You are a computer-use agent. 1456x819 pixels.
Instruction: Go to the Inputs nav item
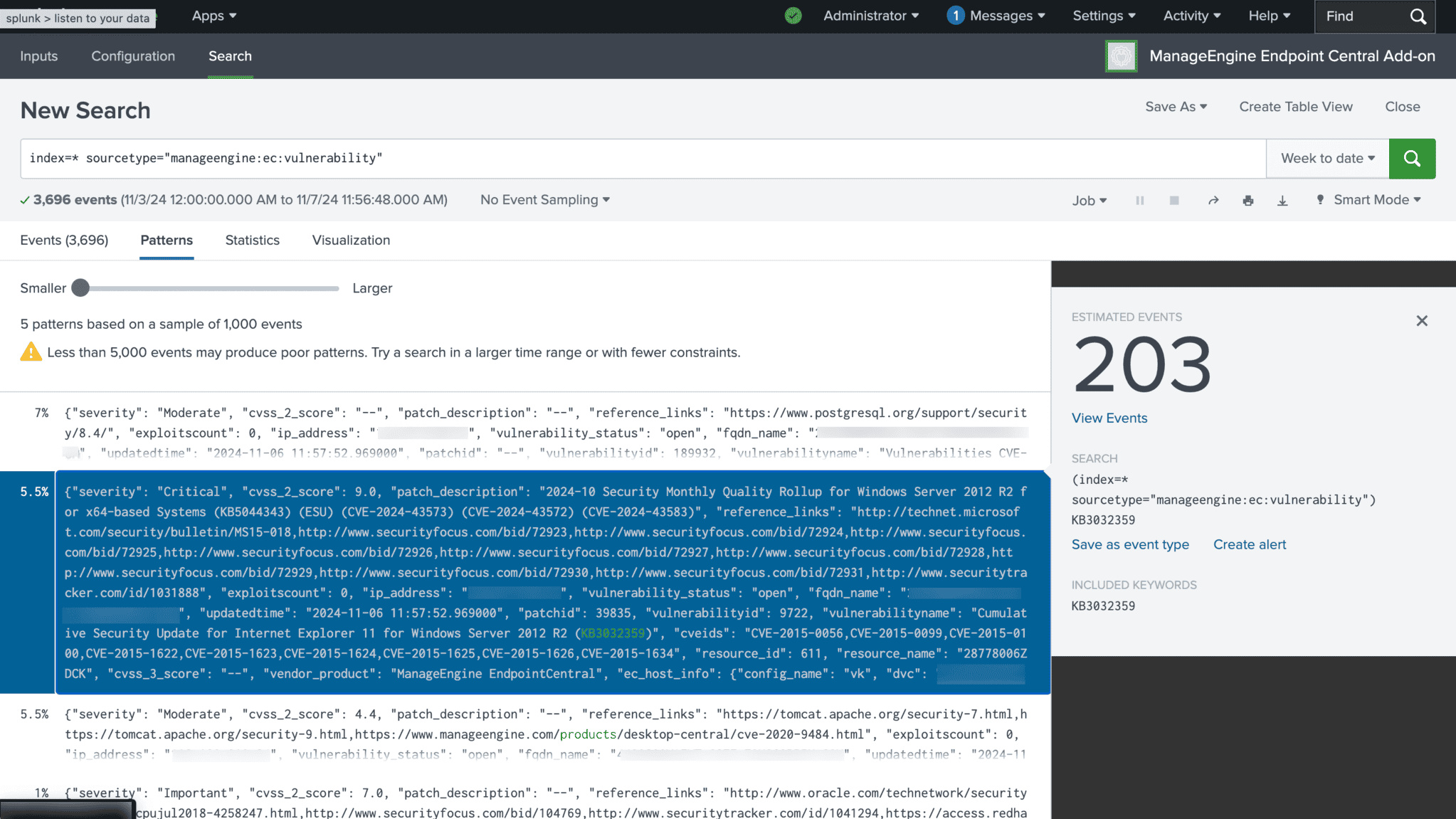pyautogui.click(x=39, y=56)
